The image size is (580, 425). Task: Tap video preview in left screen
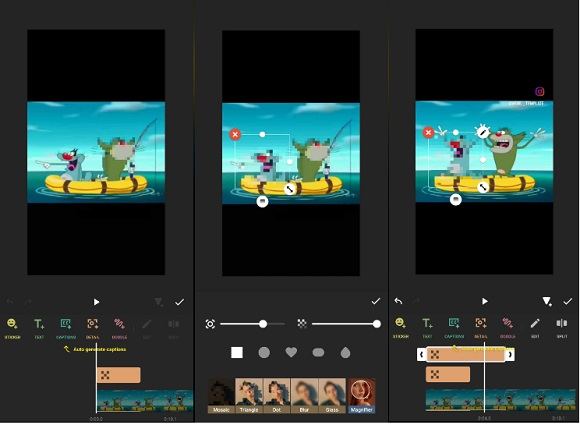click(96, 152)
